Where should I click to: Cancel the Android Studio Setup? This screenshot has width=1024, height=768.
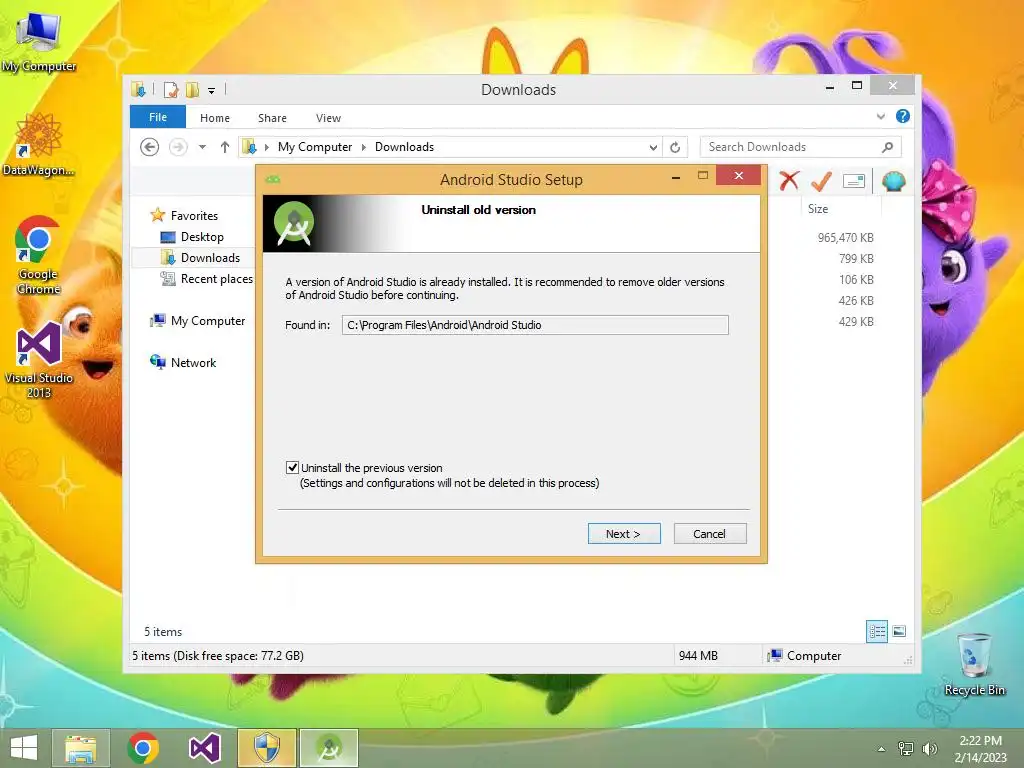[x=710, y=534]
